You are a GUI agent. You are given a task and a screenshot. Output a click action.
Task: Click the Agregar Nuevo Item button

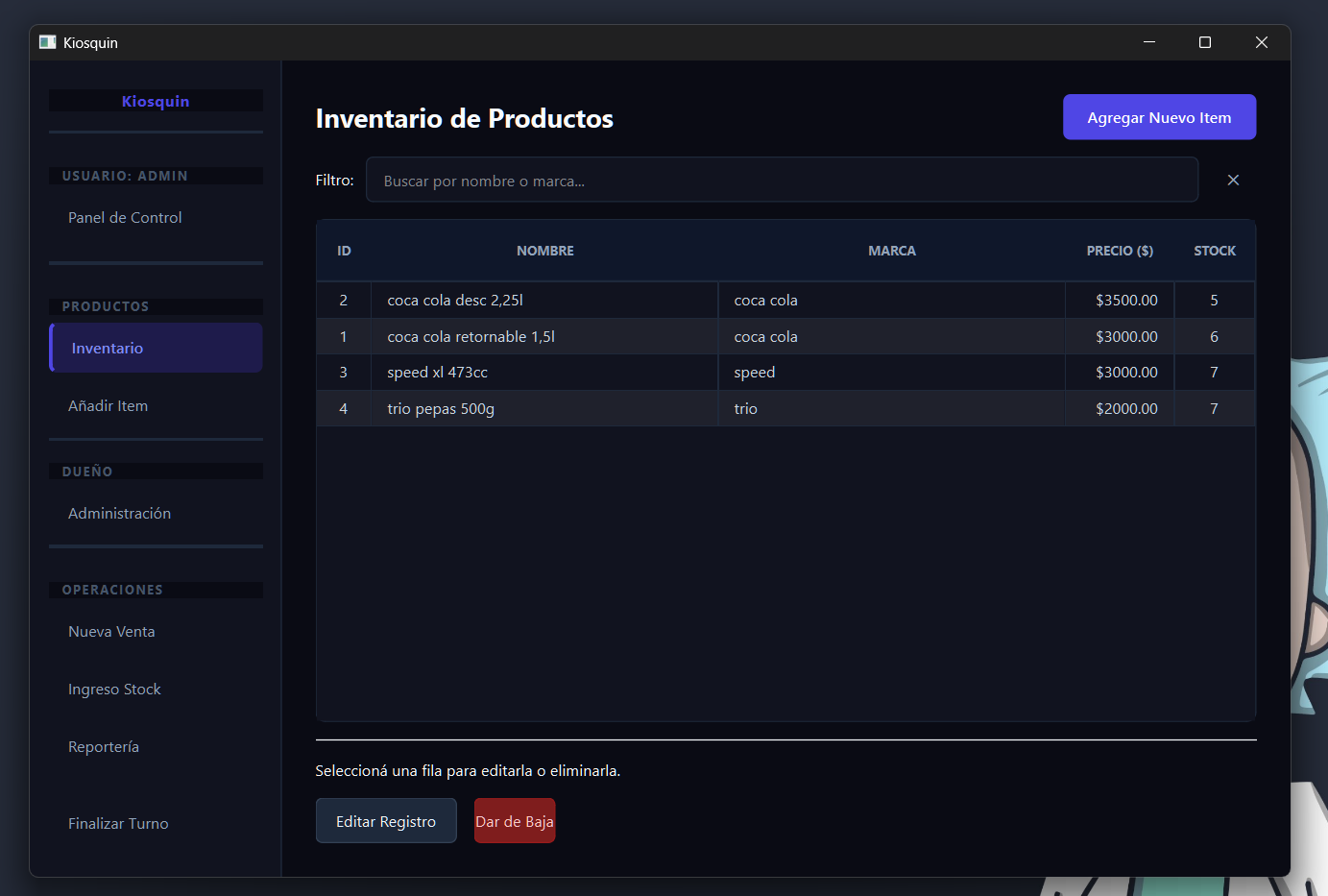1159,116
